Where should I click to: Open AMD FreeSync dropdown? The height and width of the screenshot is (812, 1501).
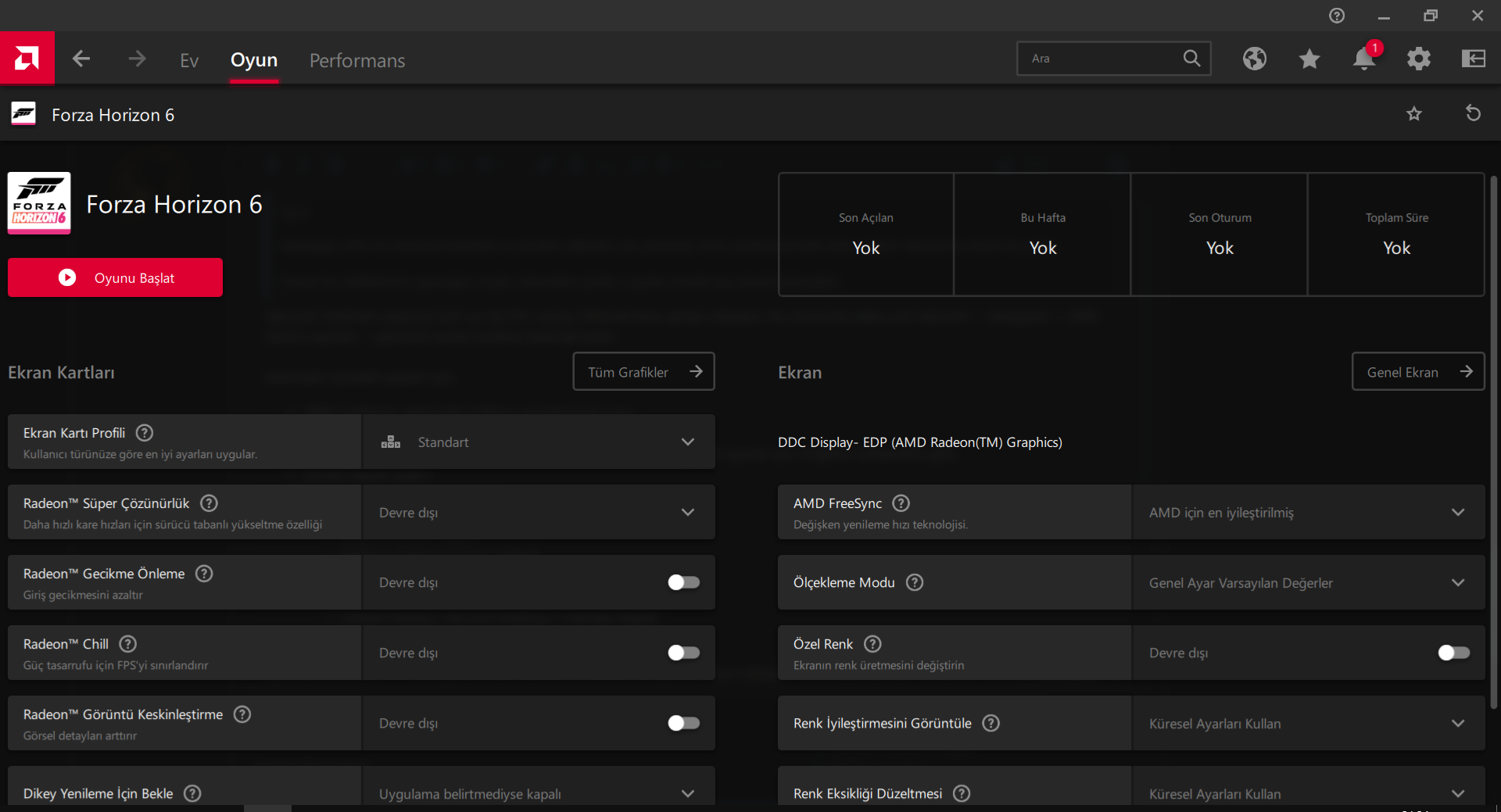tap(1308, 512)
